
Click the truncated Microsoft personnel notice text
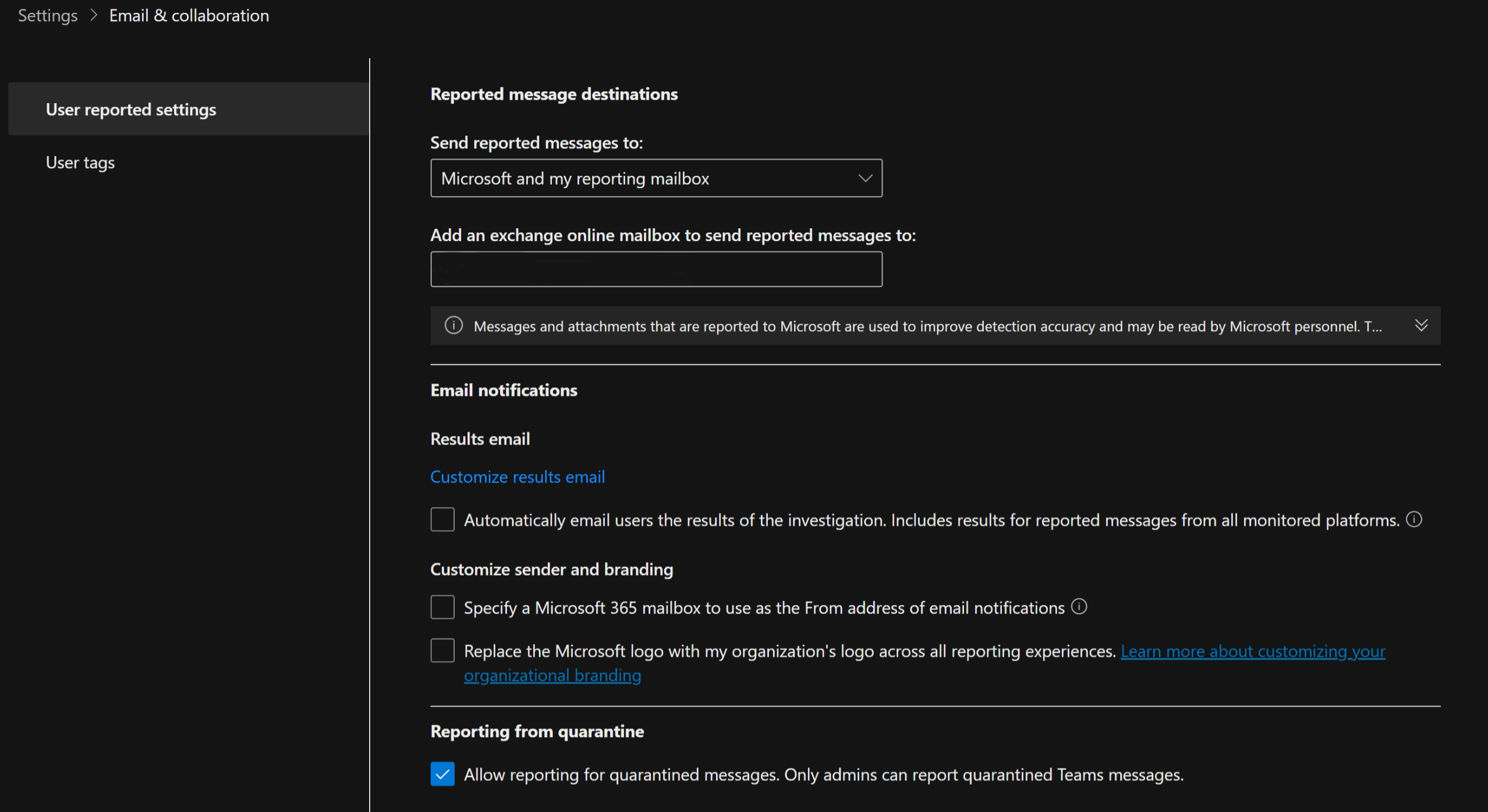click(927, 327)
